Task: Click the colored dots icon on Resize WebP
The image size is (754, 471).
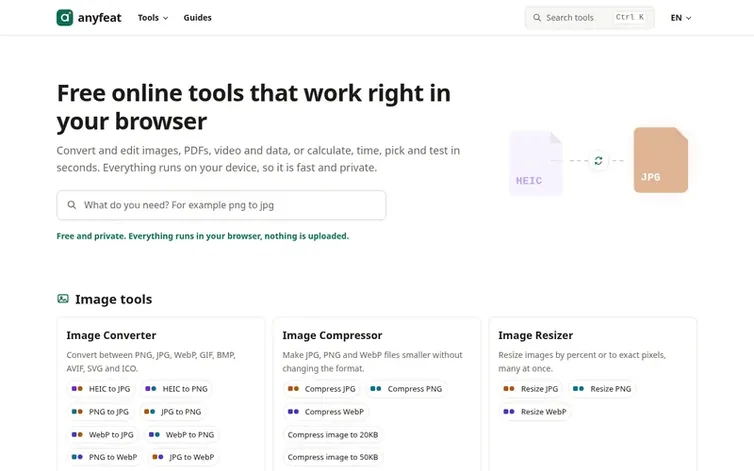Action: click(509, 412)
